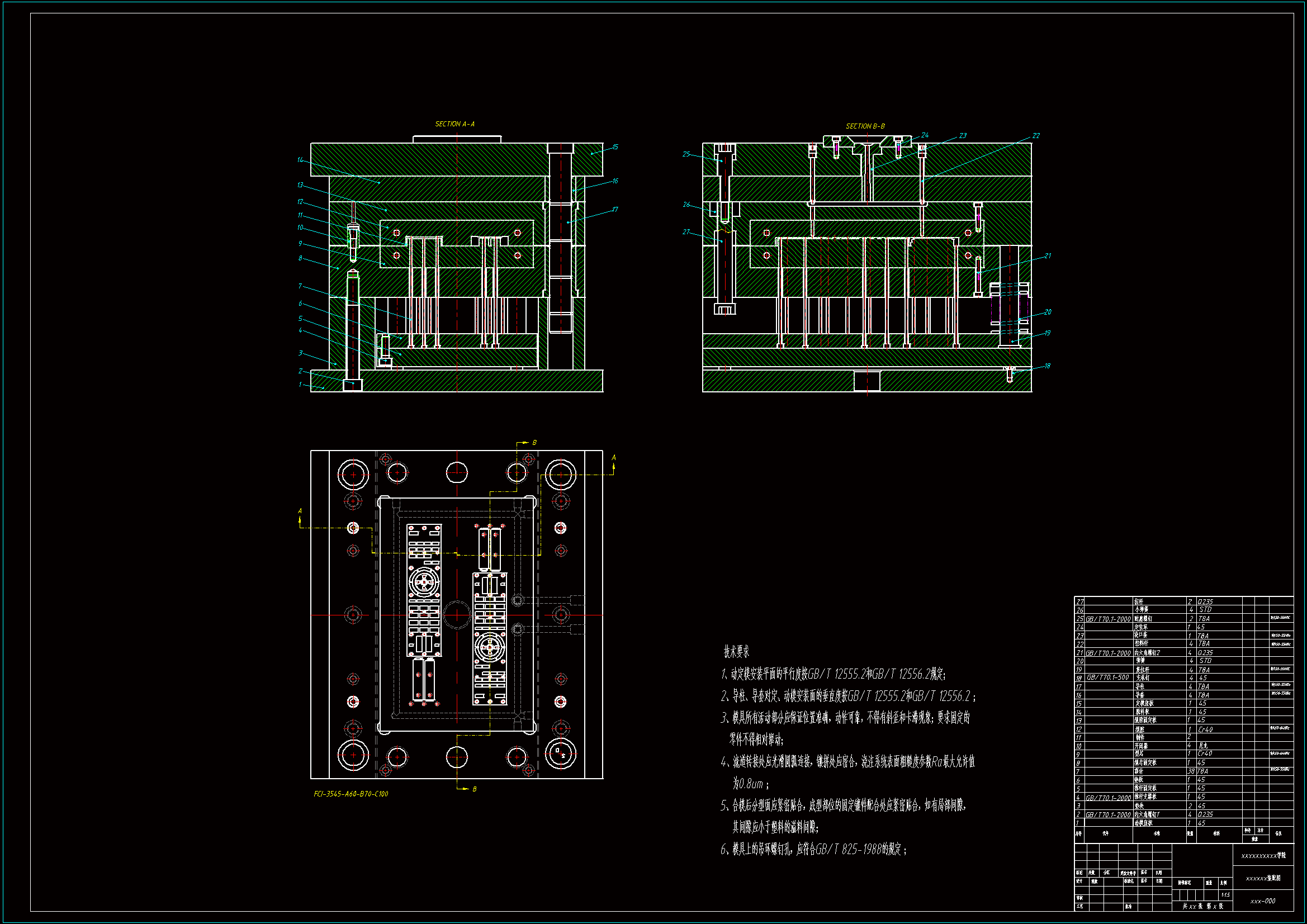Select the xxxxxx装配图 title cell
Screen dimensions: 1307x924
pos(1263,879)
